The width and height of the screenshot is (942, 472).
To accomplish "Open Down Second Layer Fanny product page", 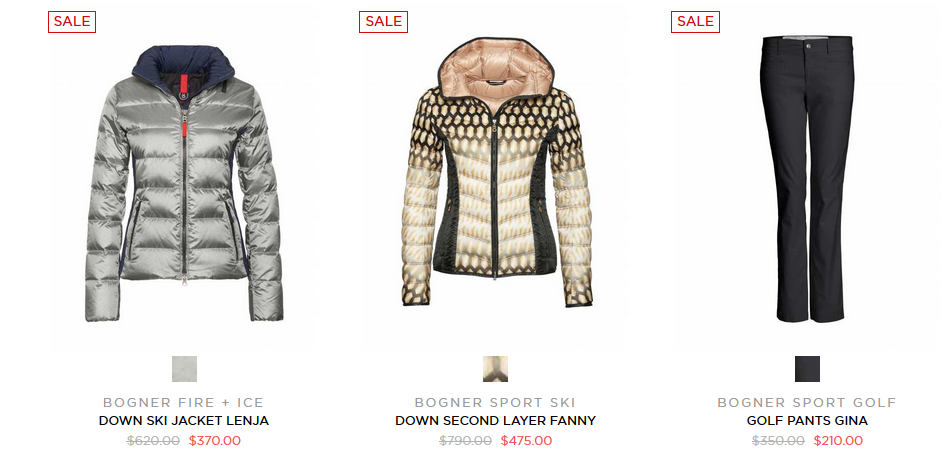I will click(x=496, y=421).
